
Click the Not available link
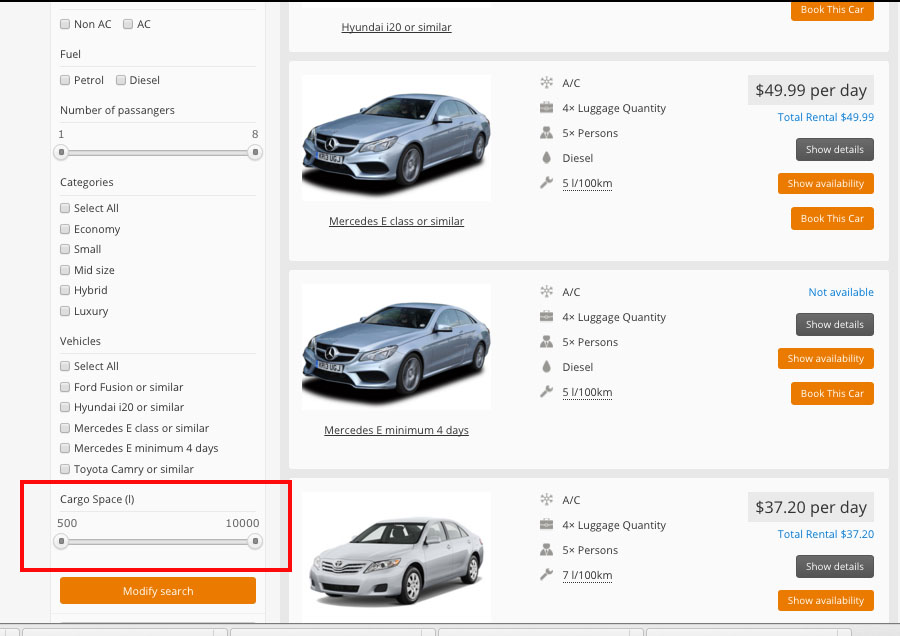(x=841, y=292)
